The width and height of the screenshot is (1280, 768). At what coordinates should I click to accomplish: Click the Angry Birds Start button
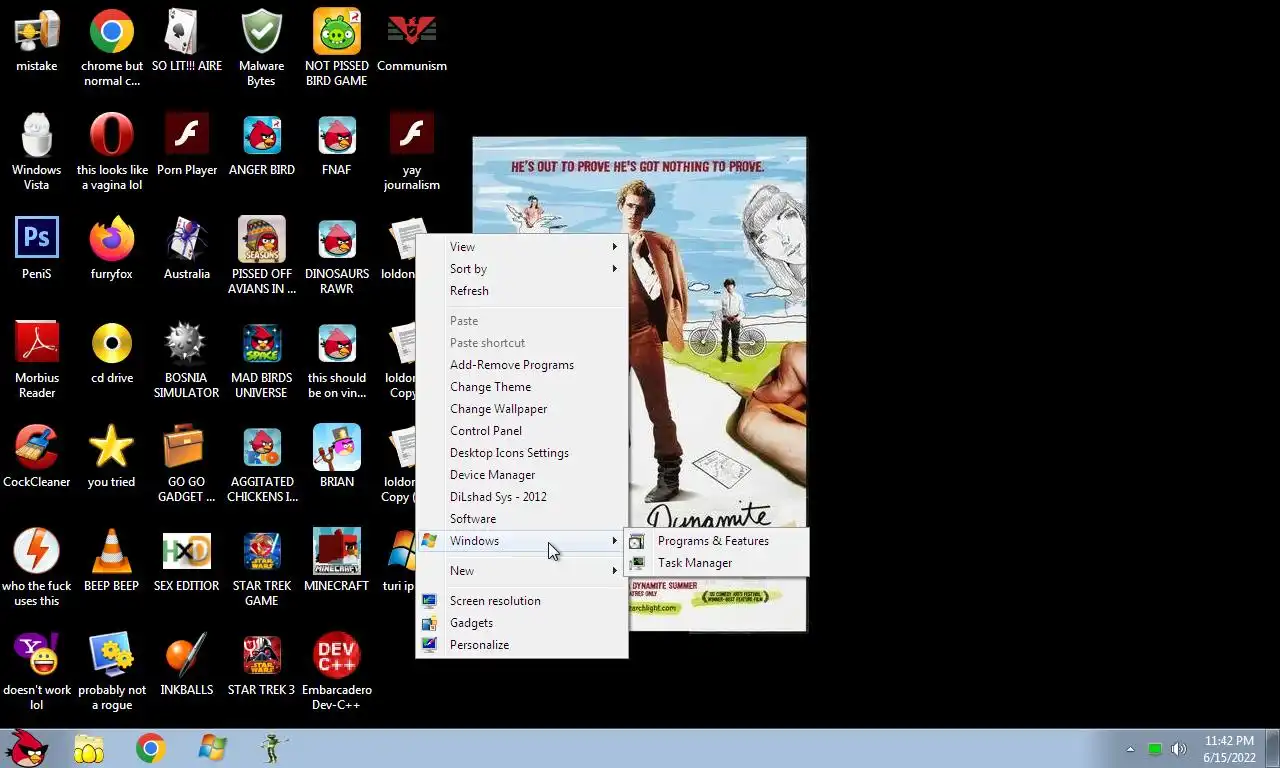27,748
